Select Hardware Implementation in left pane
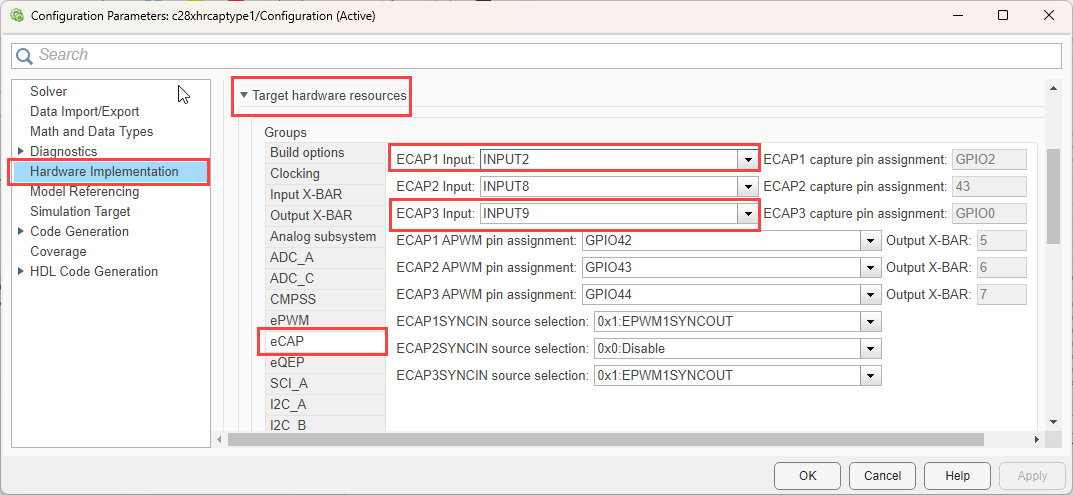Image resolution: width=1073 pixels, height=495 pixels. [x=104, y=171]
